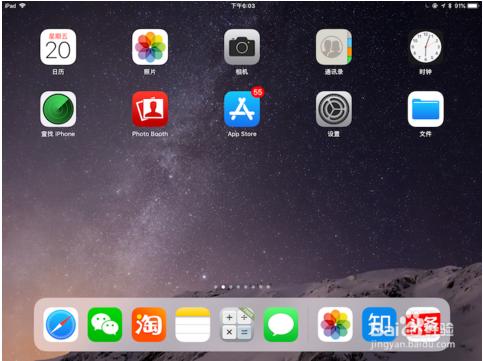Screen dimensions: 483x361
Task: Open the Files app (文件)
Action: tap(426, 109)
